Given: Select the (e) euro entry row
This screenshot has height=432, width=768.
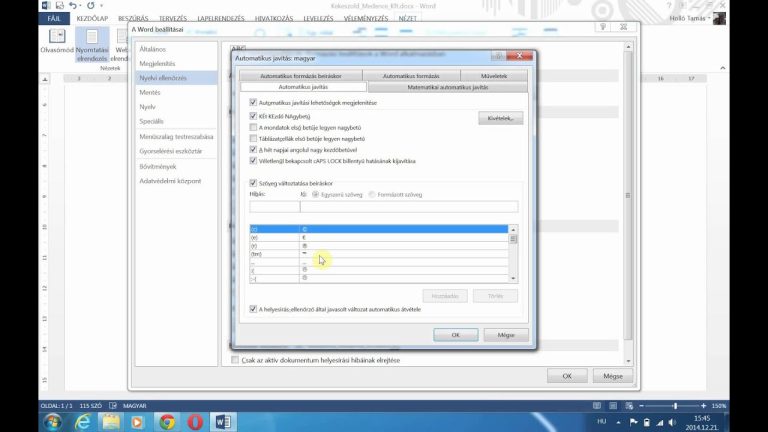Looking at the screenshot, I should pos(379,237).
